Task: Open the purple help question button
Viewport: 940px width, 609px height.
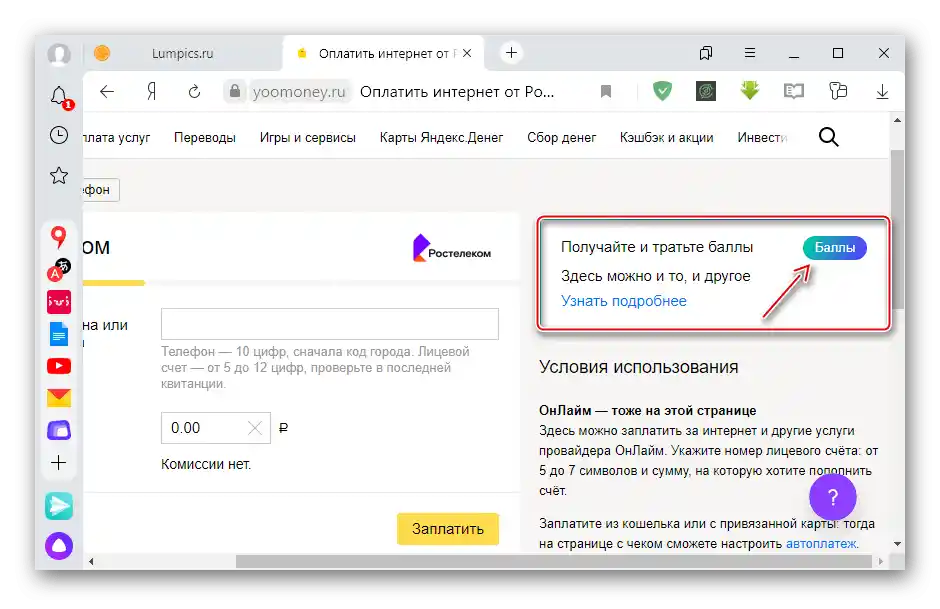Action: click(833, 497)
